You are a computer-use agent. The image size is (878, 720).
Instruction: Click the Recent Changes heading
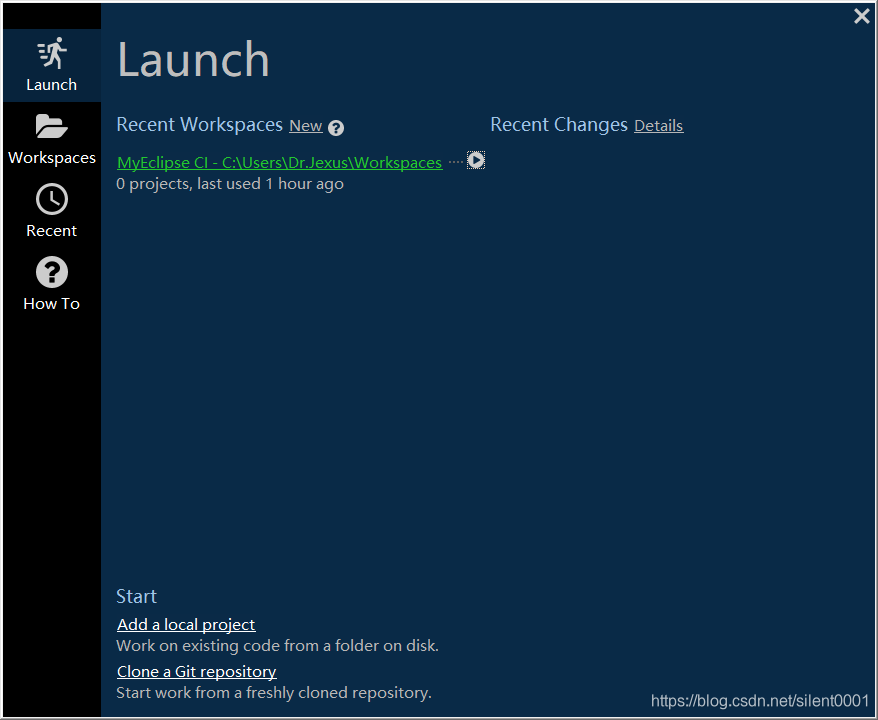(x=559, y=125)
